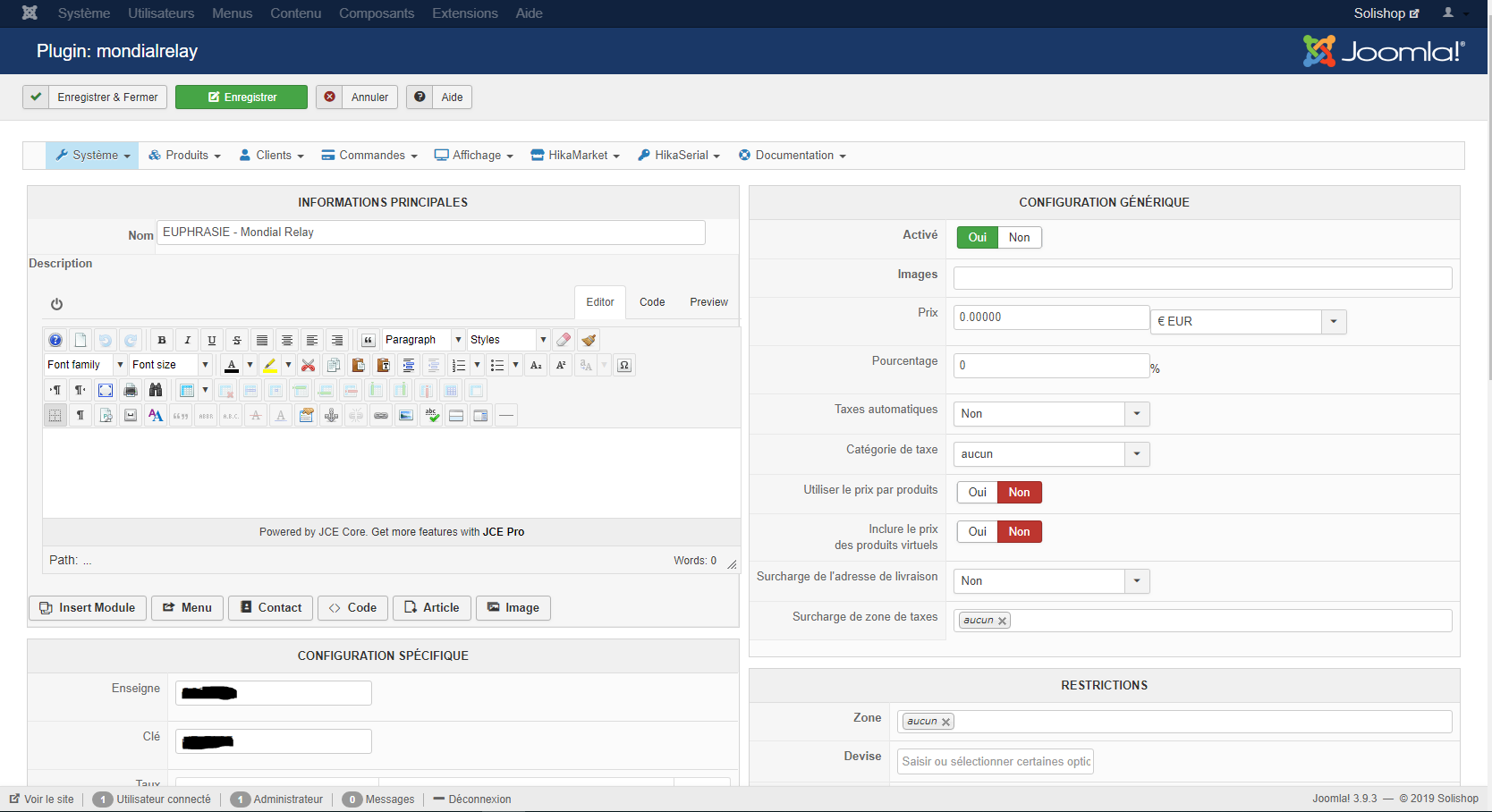Click the blockquote icon in editor toolbar

(368, 340)
